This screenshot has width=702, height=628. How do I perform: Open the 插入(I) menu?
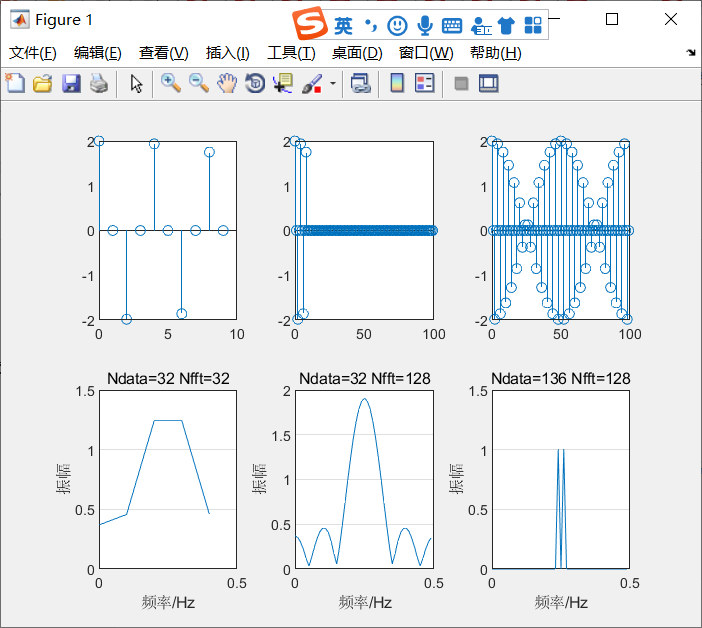coord(227,53)
